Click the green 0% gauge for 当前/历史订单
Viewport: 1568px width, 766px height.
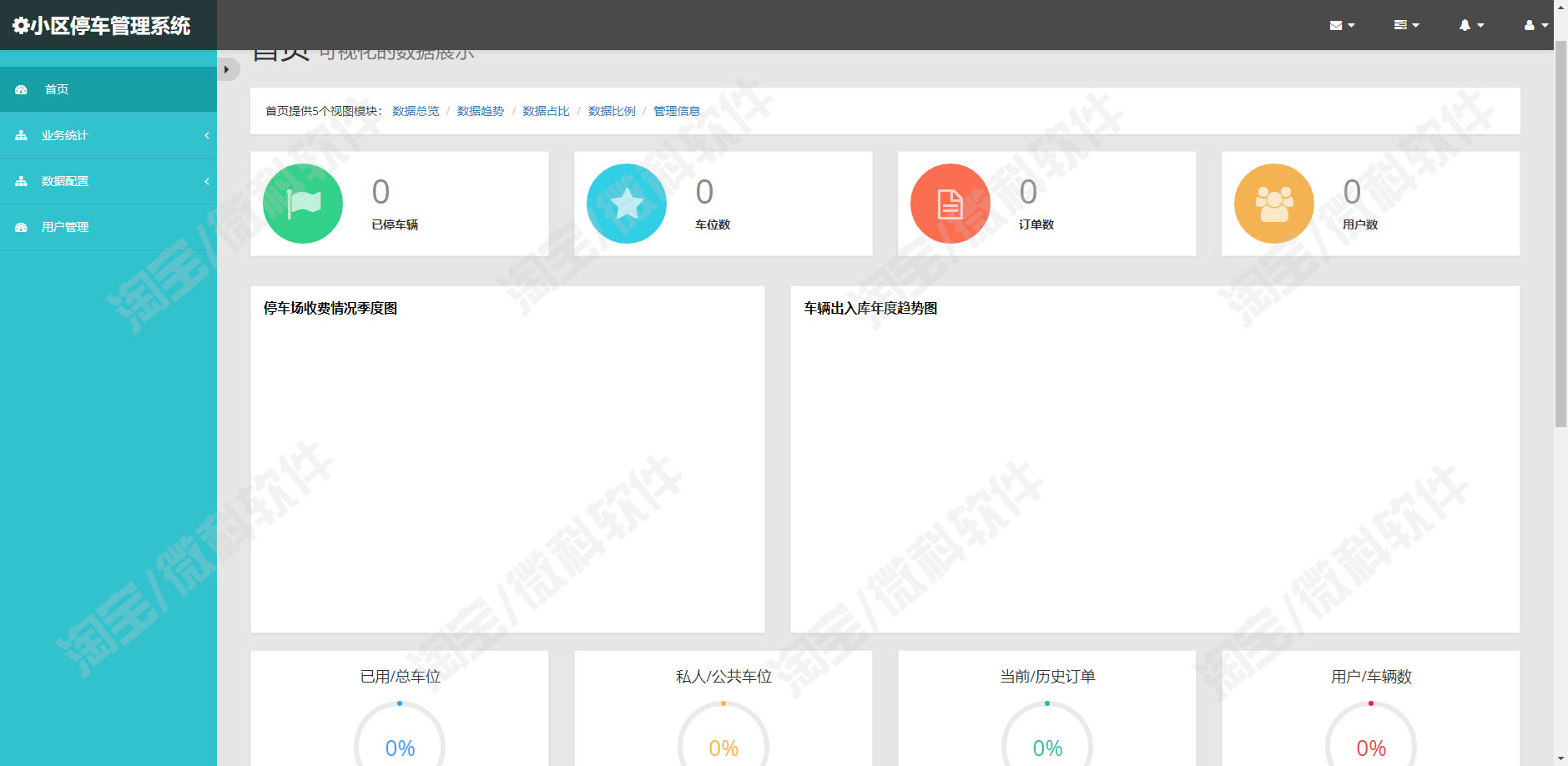[x=1047, y=734]
